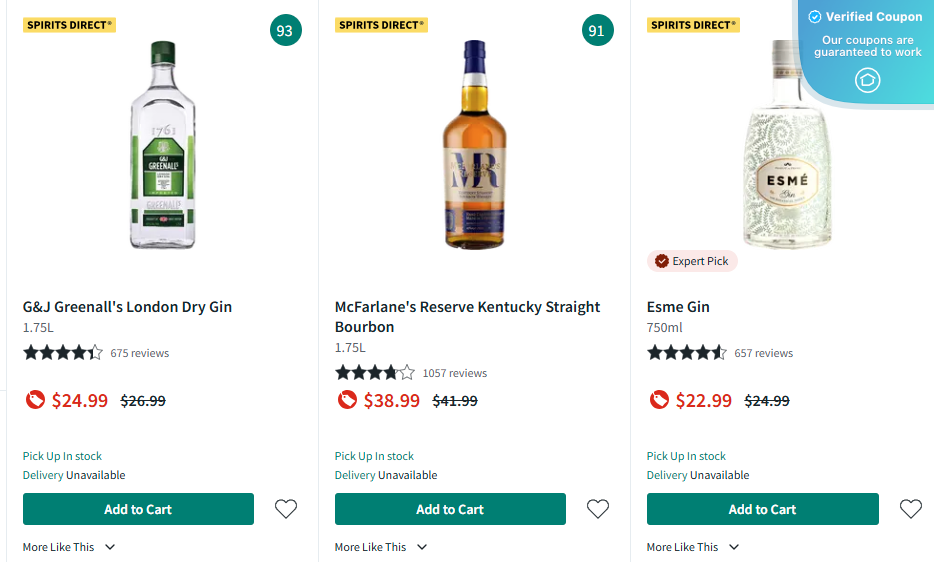
Task: Save Esme Gin to favorites heart
Action: coord(910,509)
